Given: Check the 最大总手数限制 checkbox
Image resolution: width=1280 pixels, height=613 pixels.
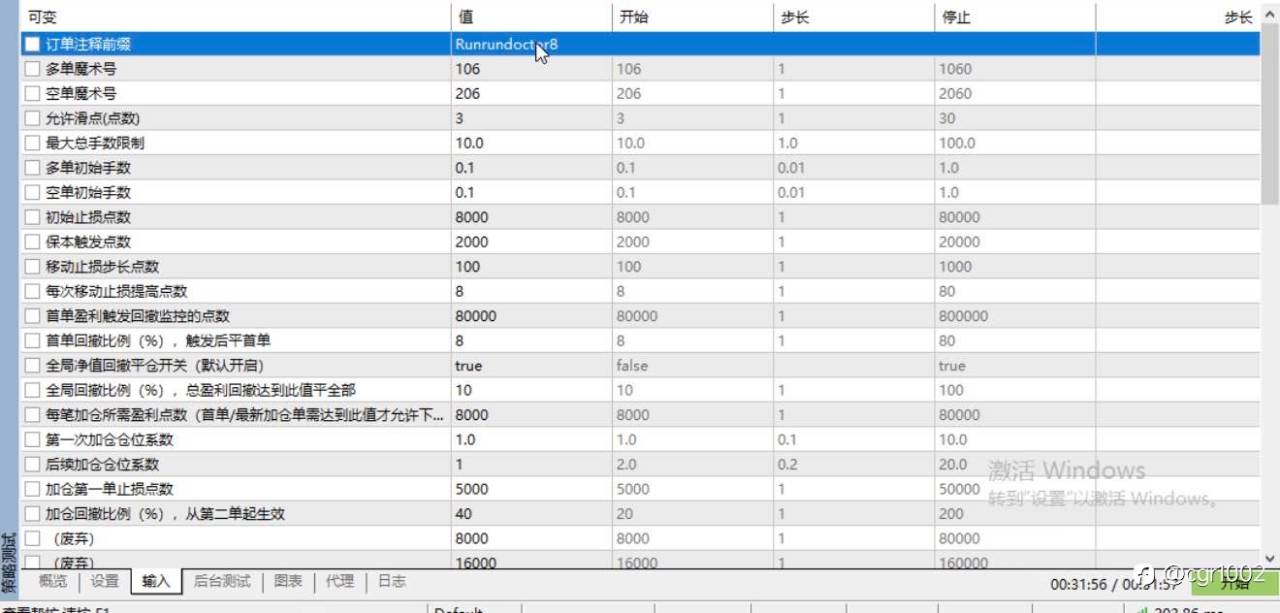Looking at the screenshot, I should (33, 143).
